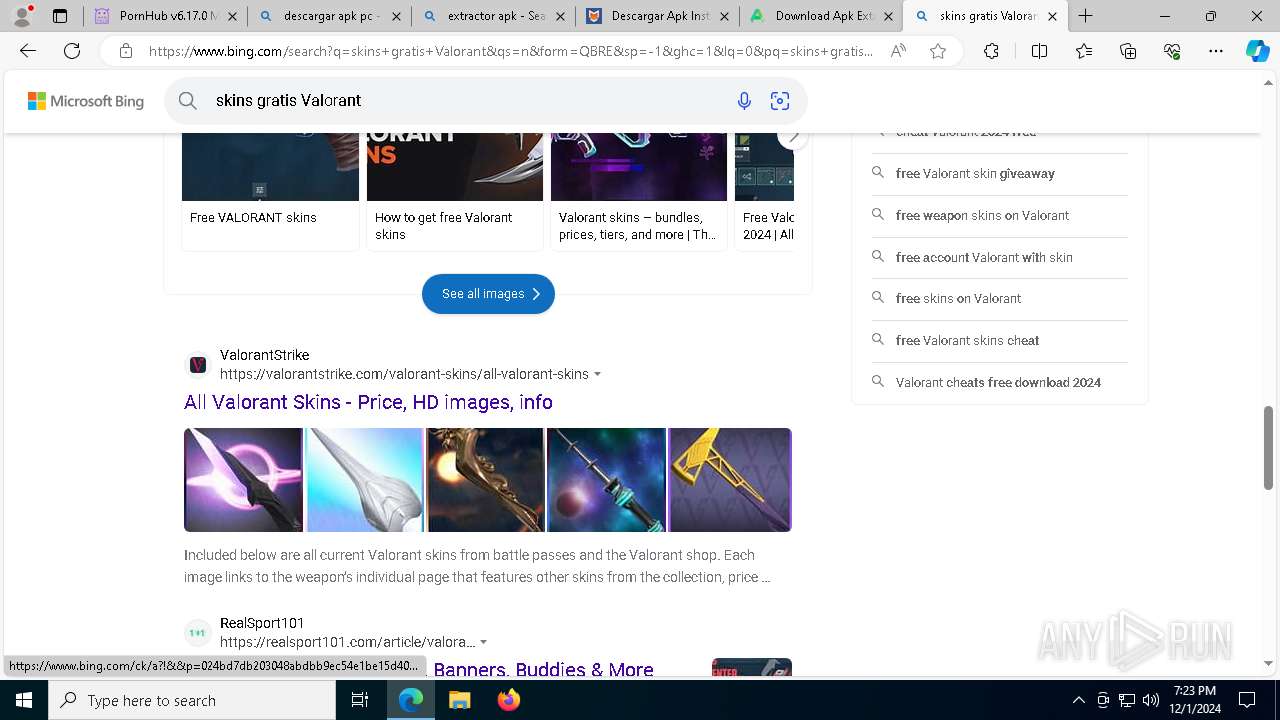The height and width of the screenshot is (720, 1280).
Task: Switch to PornHub v6.17.0 tab
Action: pos(166,16)
